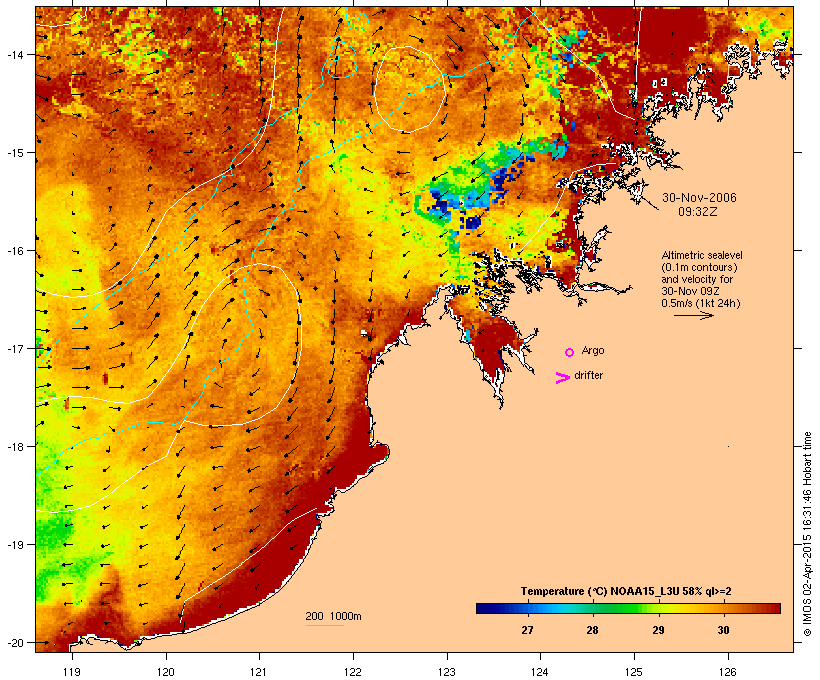Click the '-15' latitude axis label
Viewport: 820px width, 680px height.
[x=15, y=153]
